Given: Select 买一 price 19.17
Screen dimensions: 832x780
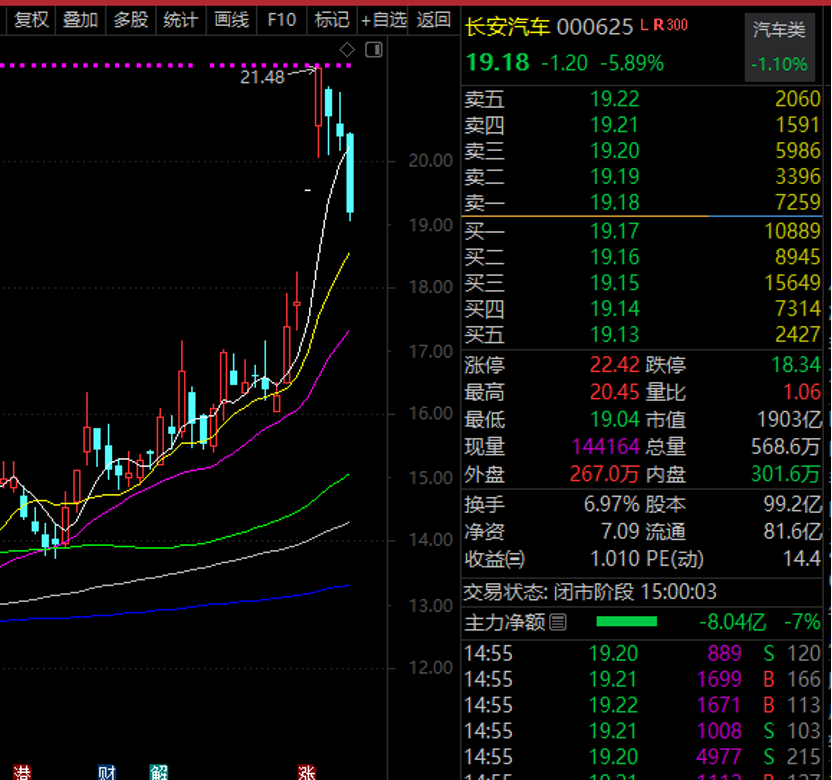Looking at the screenshot, I should [x=615, y=231].
